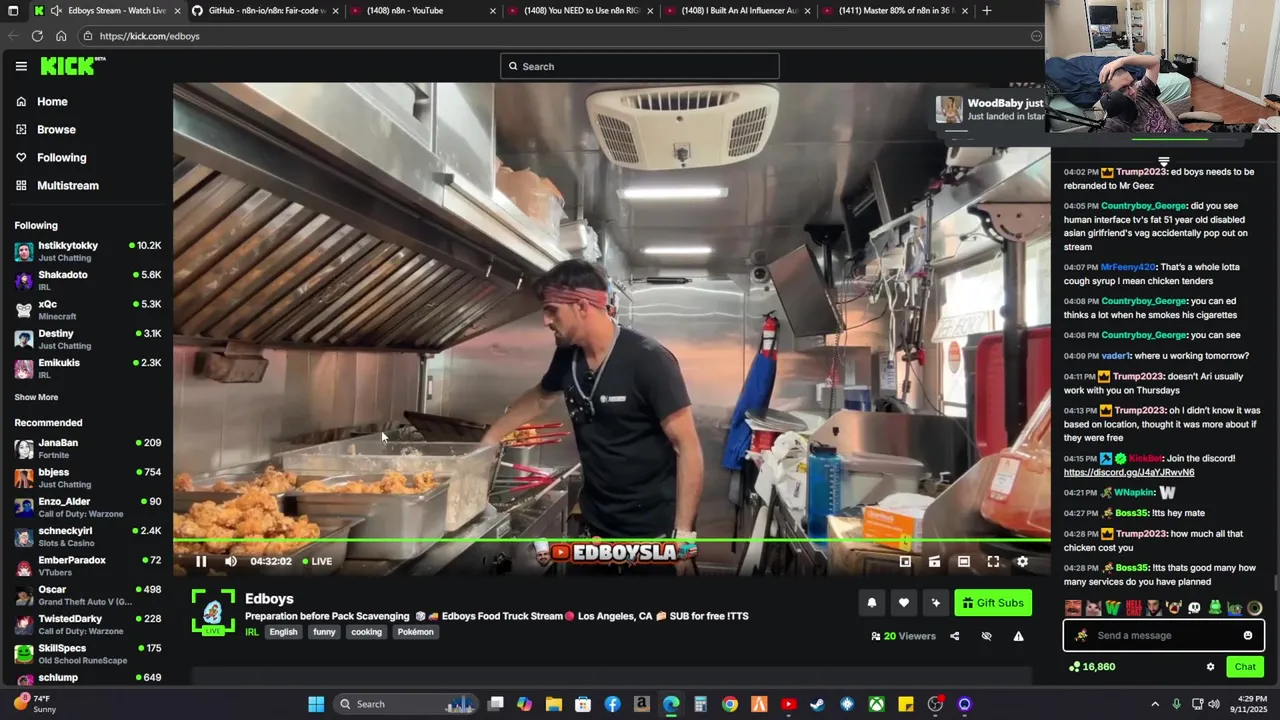1280x720 pixels.
Task: Seek on the green video progress bar
Action: click(x=611, y=541)
